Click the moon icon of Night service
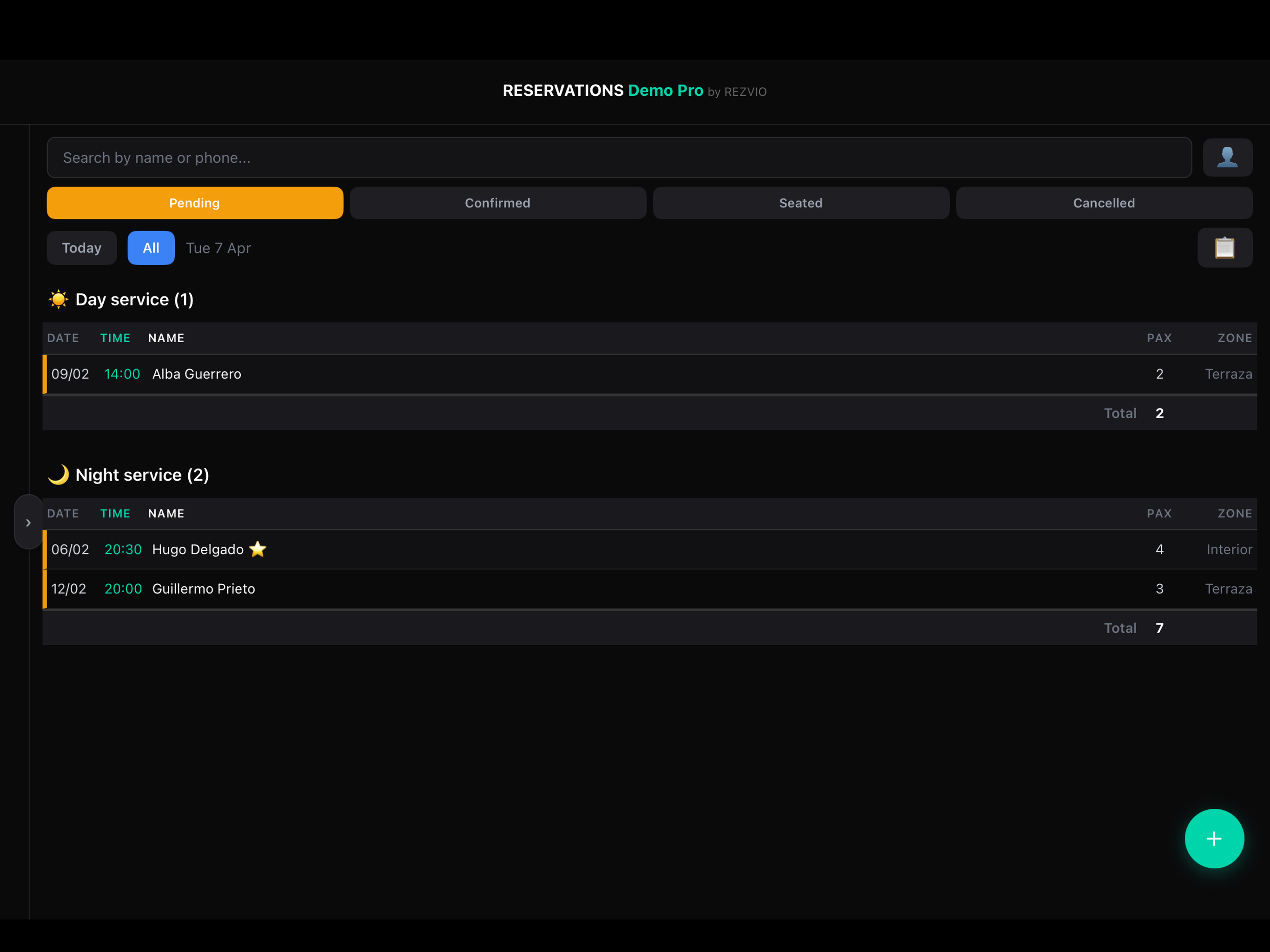The width and height of the screenshot is (1270, 952). [x=59, y=475]
